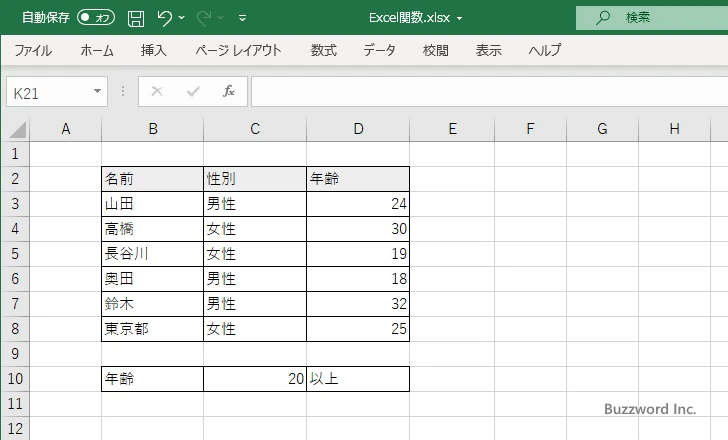The height and width of the screenshot is (440, 728).
Task: Click the 名前 header cell
Action: 152,179
